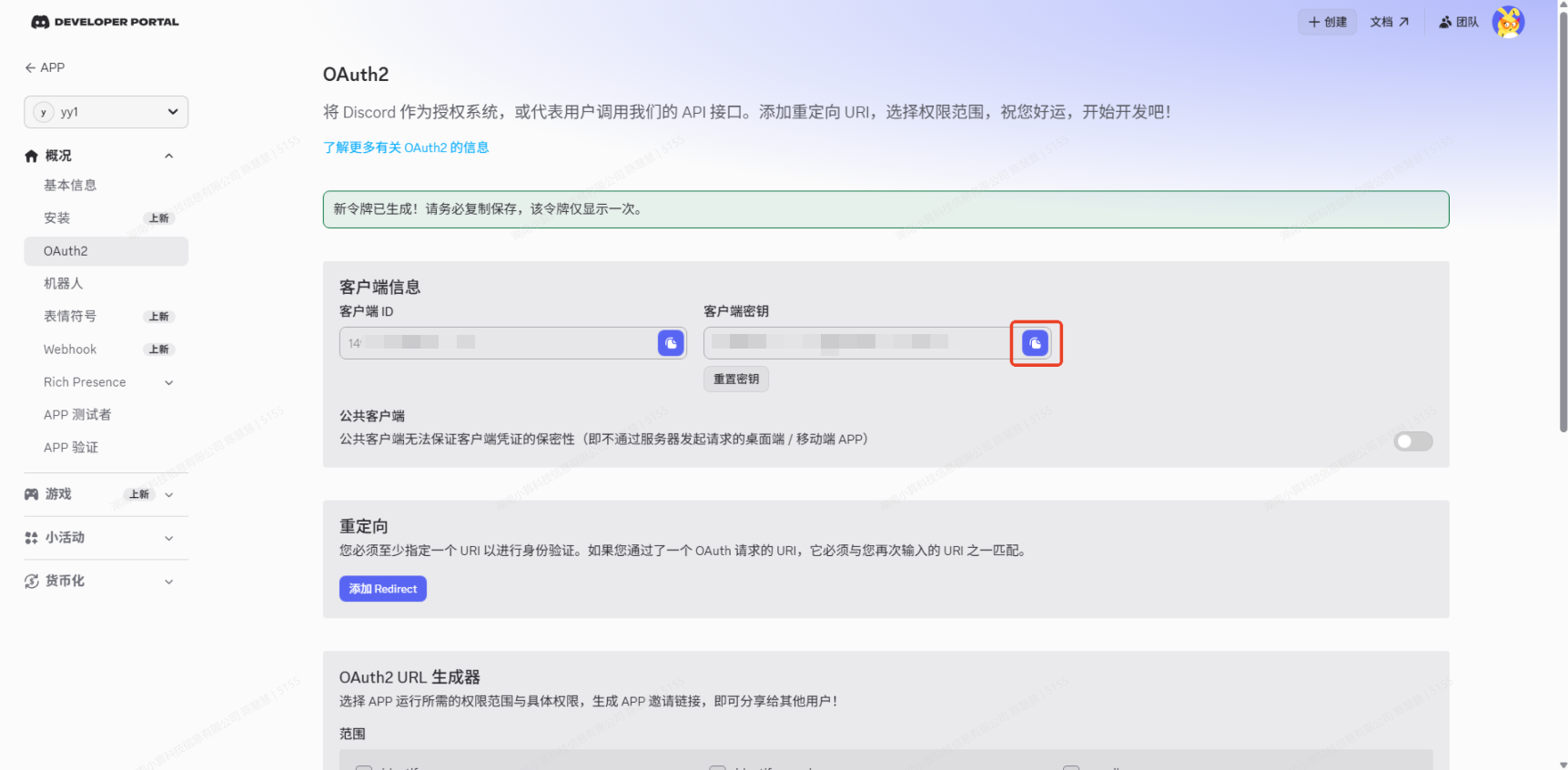
Task: Click the 添加 Redirect button
Action: (x=383, y=589)
